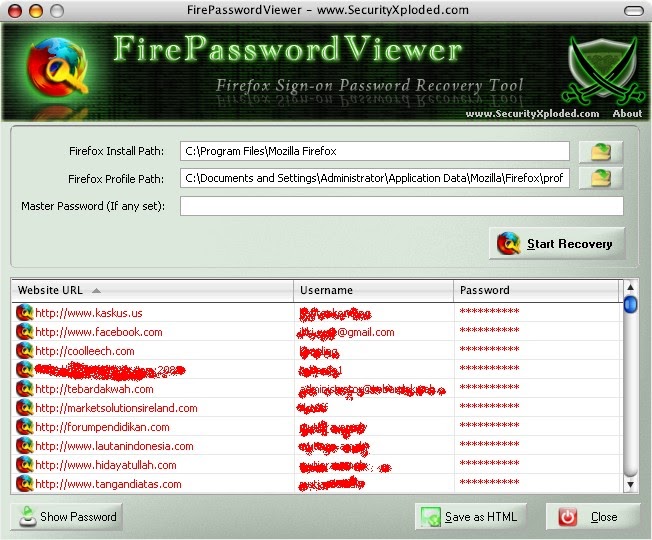Click icon beside the tangandiatas.com entry
This screenshot has width=652, height=540.
(25, 484)
